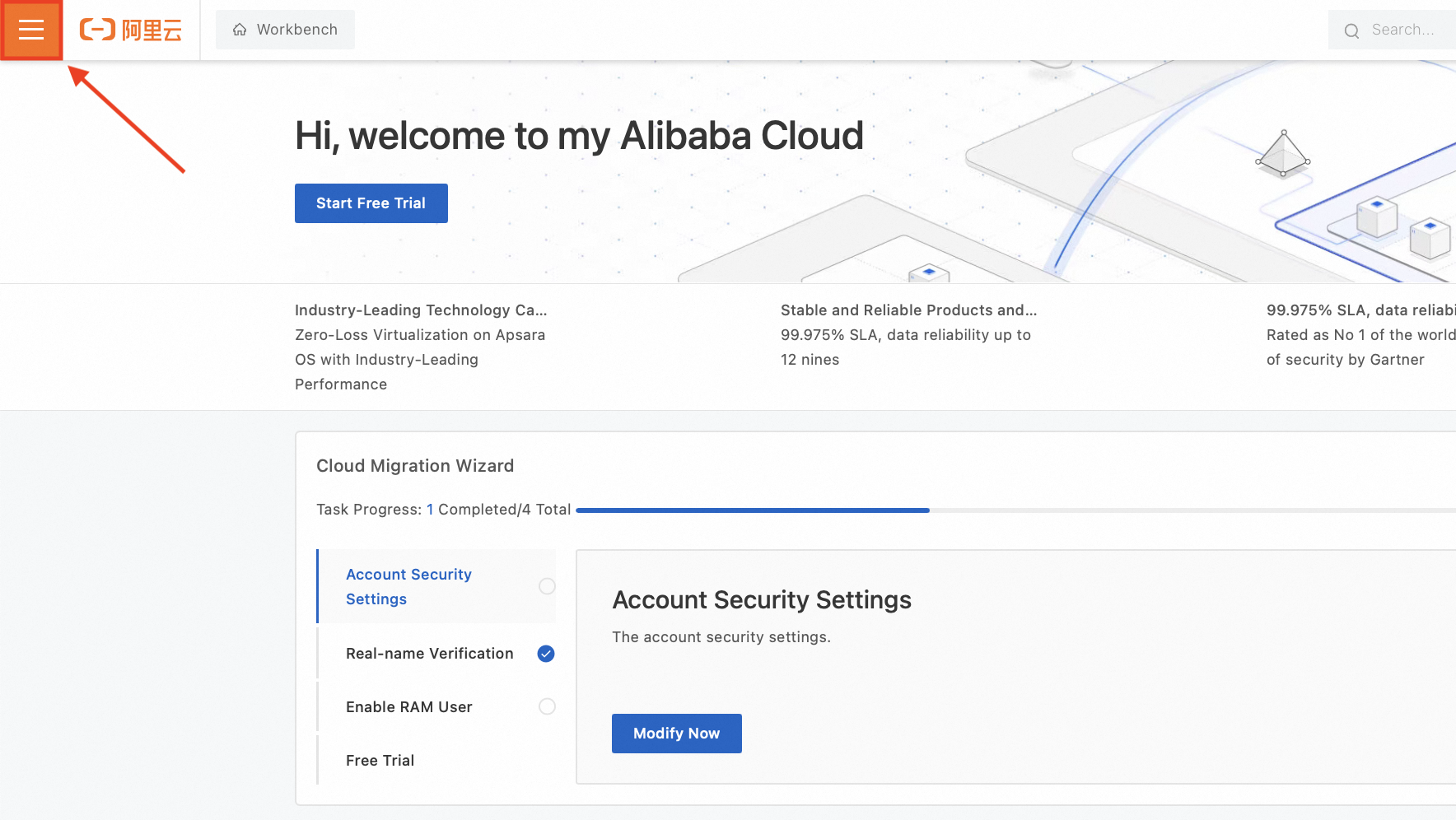
Task: Click the home icon beside Workbench
Action: pyautogui.click(x=240, y=30)
